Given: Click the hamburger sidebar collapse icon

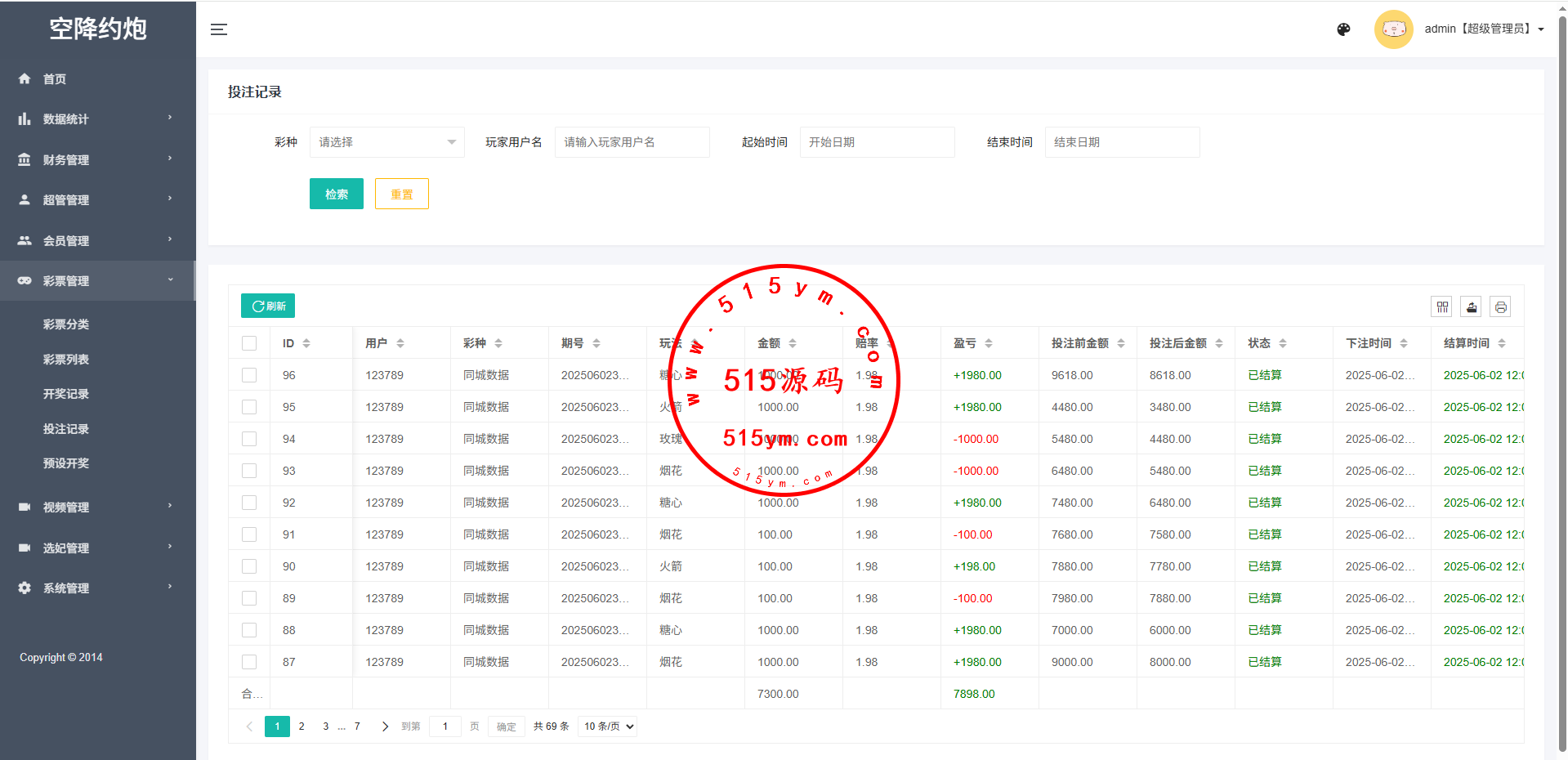Looking at the screenshot, I should 219,29.
